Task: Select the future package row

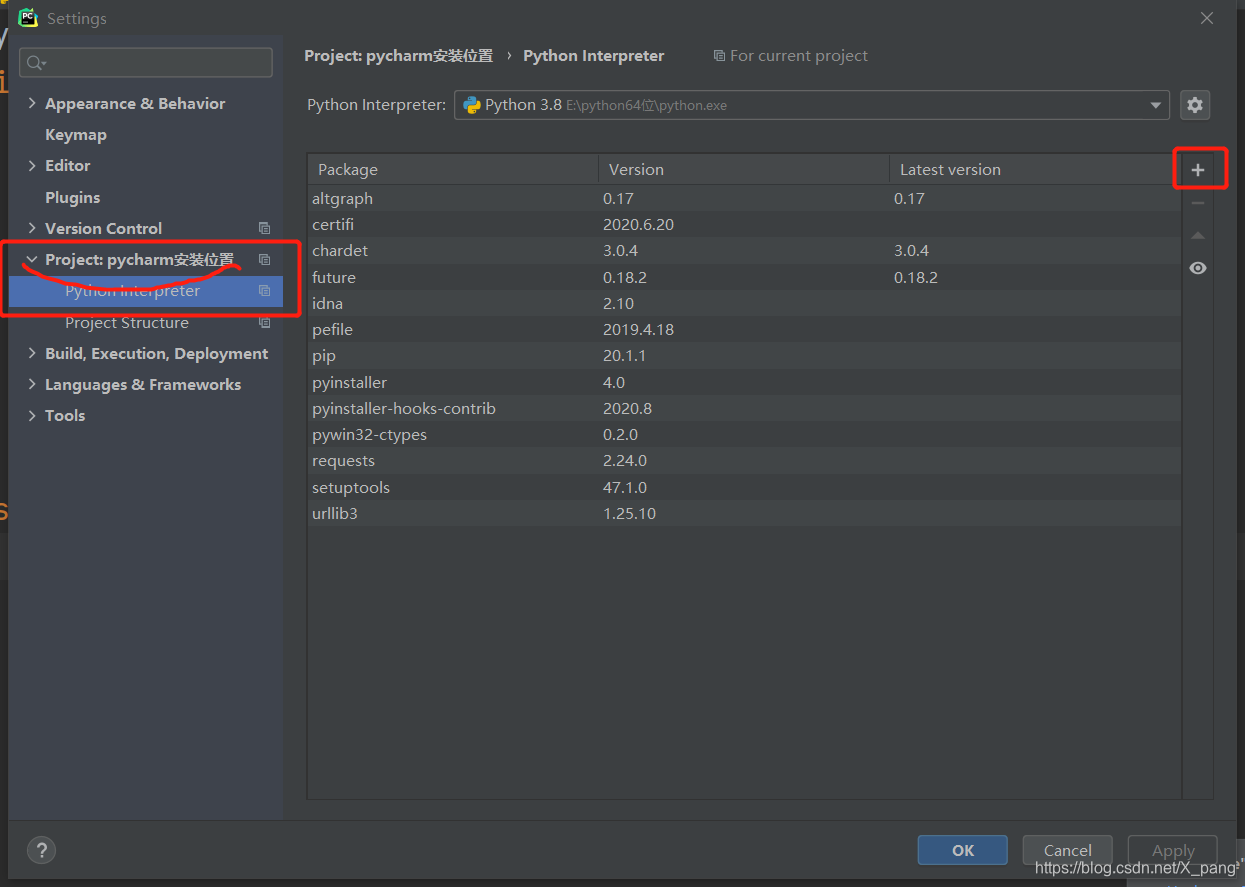Action: coord(744,277)
